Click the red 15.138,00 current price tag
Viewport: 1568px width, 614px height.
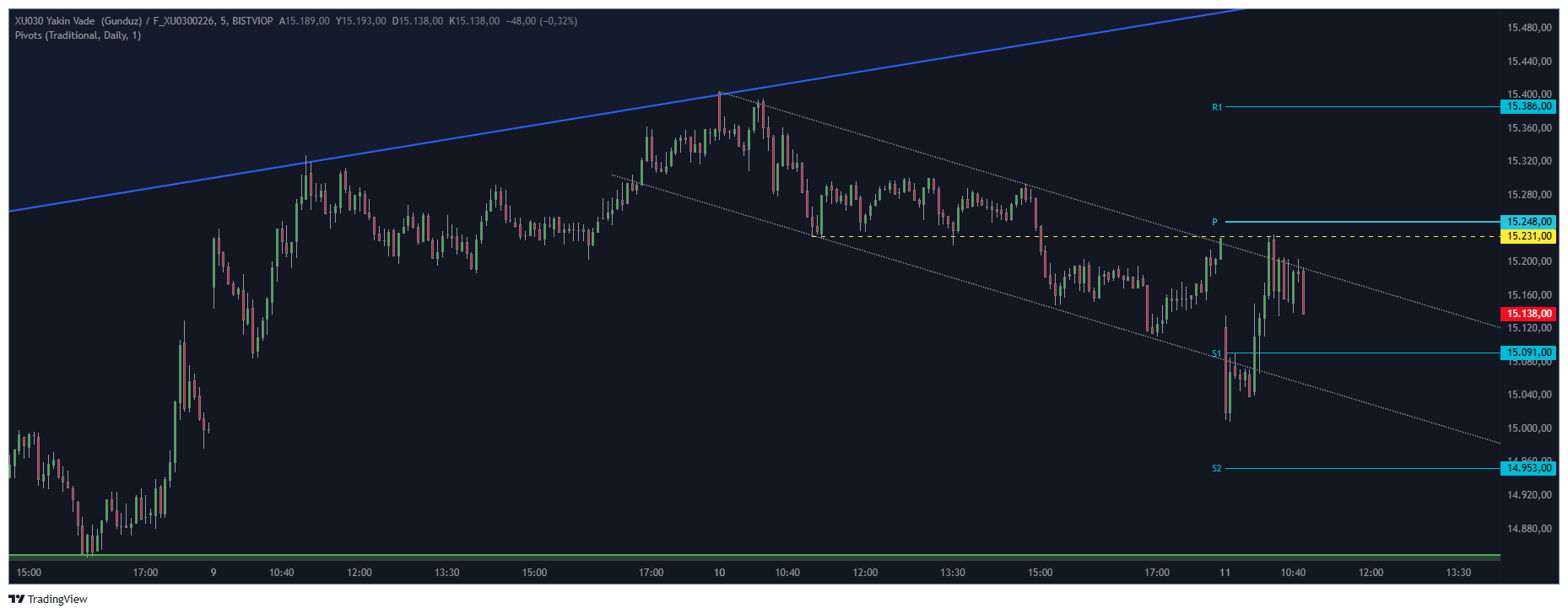point(1528,314)
